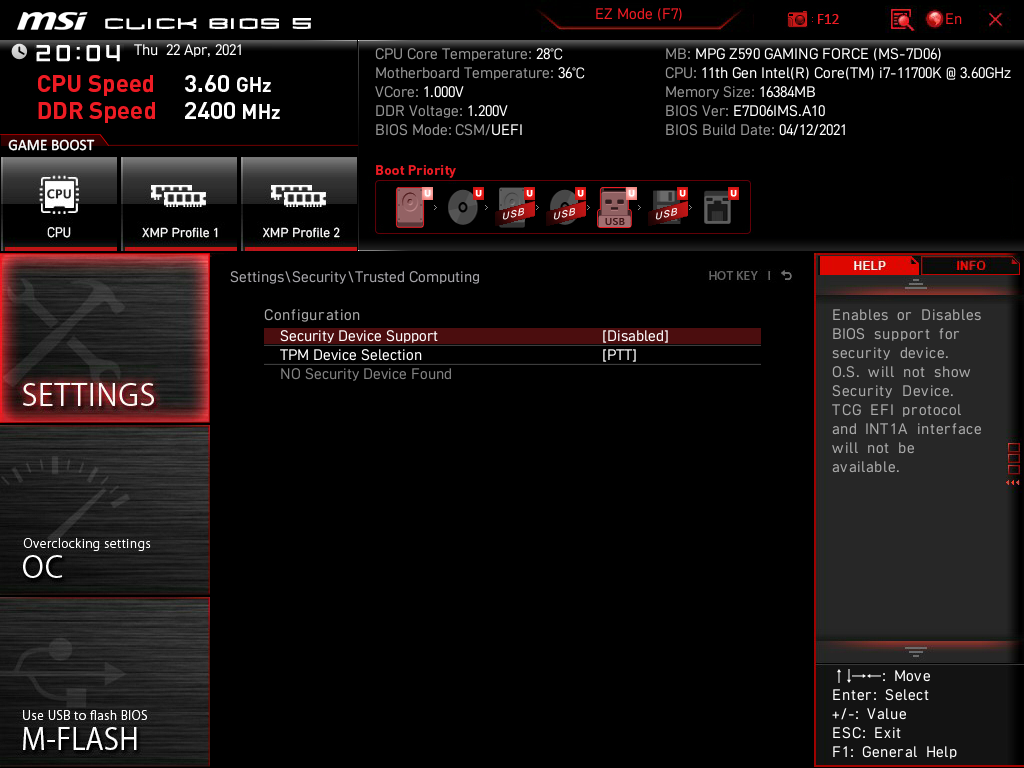Screen dimensions: 1024x768
Task: Click the clock icon beside the time
Action: 19,52
